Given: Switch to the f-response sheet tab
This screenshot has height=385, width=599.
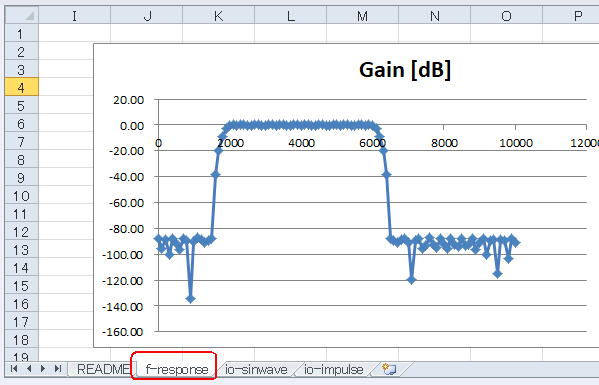Looking at the screenshot, I should [177, 369].
